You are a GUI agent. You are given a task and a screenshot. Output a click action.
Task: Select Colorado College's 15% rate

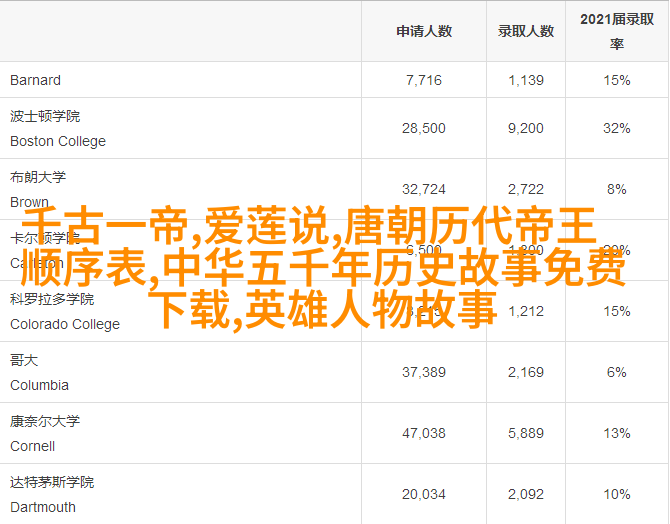tap(617, 311)
